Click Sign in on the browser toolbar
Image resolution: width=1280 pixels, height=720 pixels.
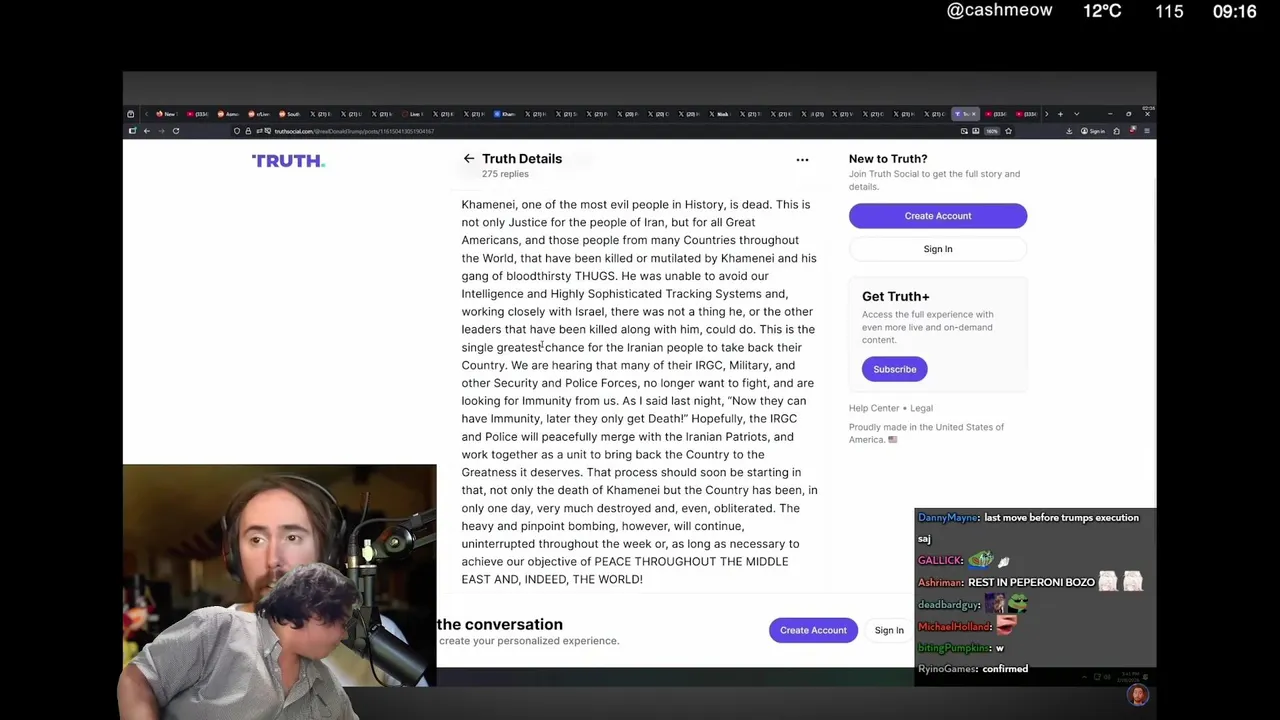click(x=1092, y=131)
